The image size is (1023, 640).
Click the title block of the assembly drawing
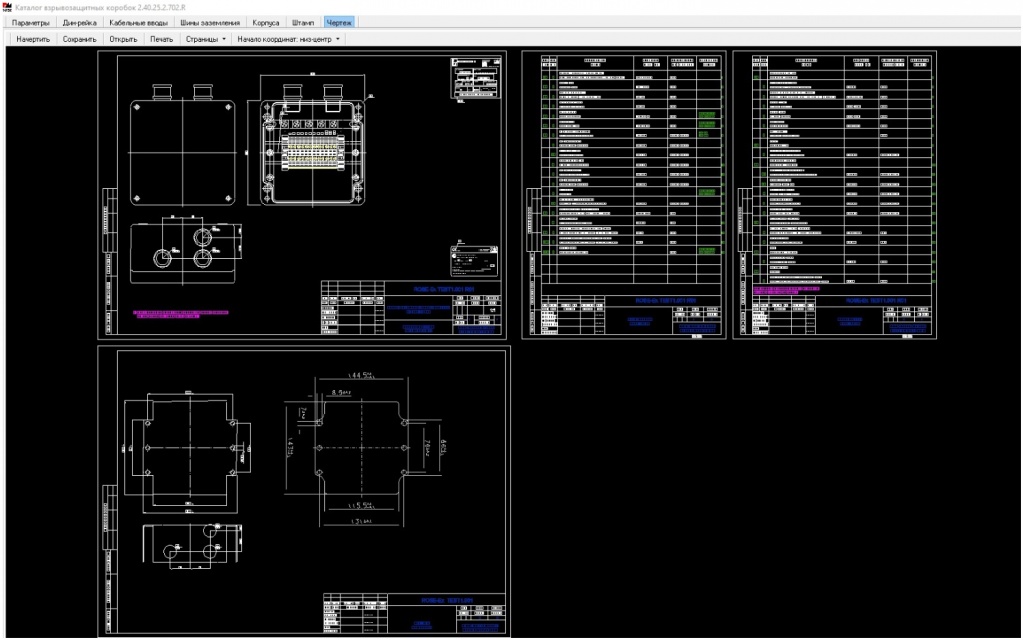click(412, 308)
